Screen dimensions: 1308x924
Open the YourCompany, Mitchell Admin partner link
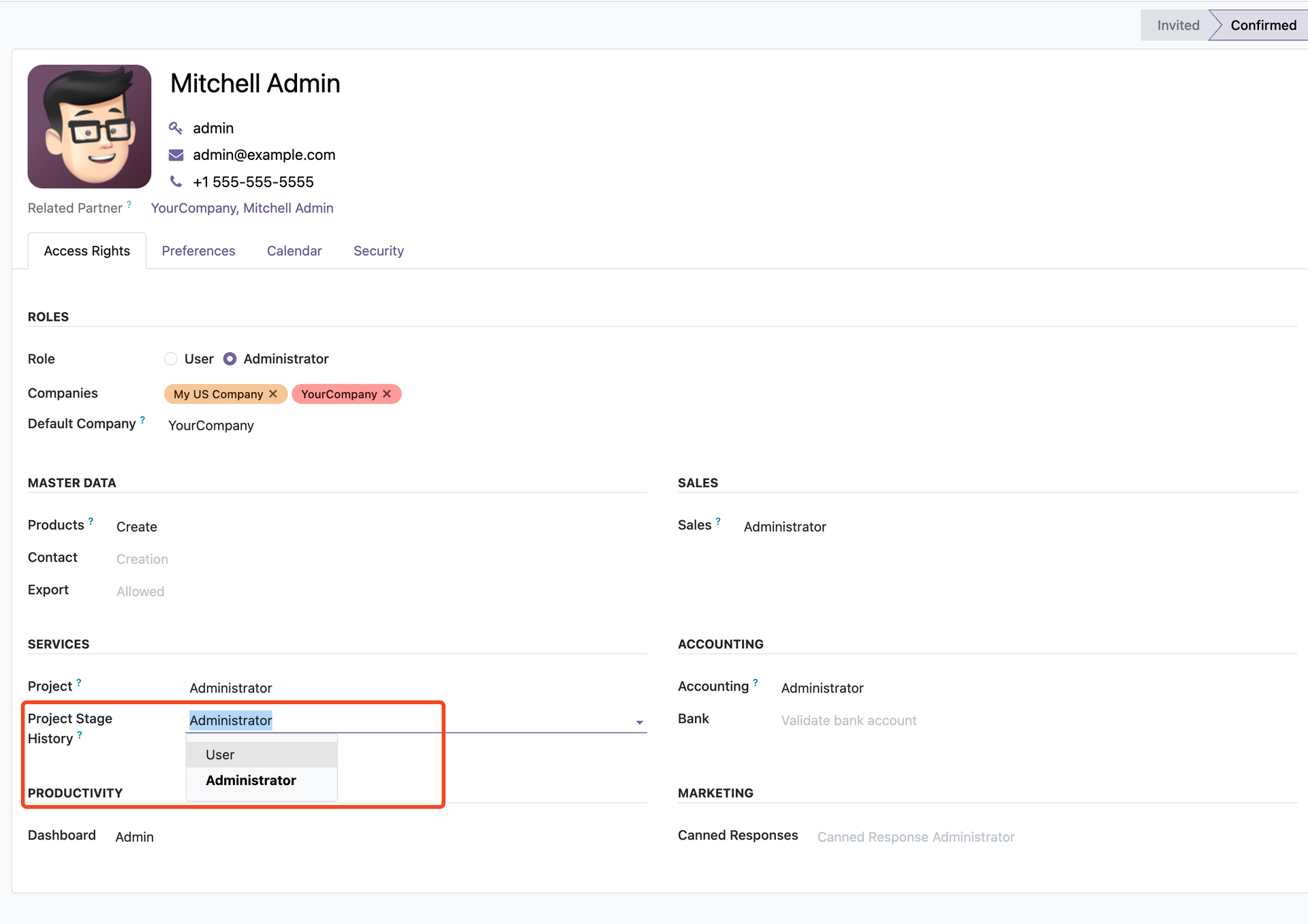(242, 208)
